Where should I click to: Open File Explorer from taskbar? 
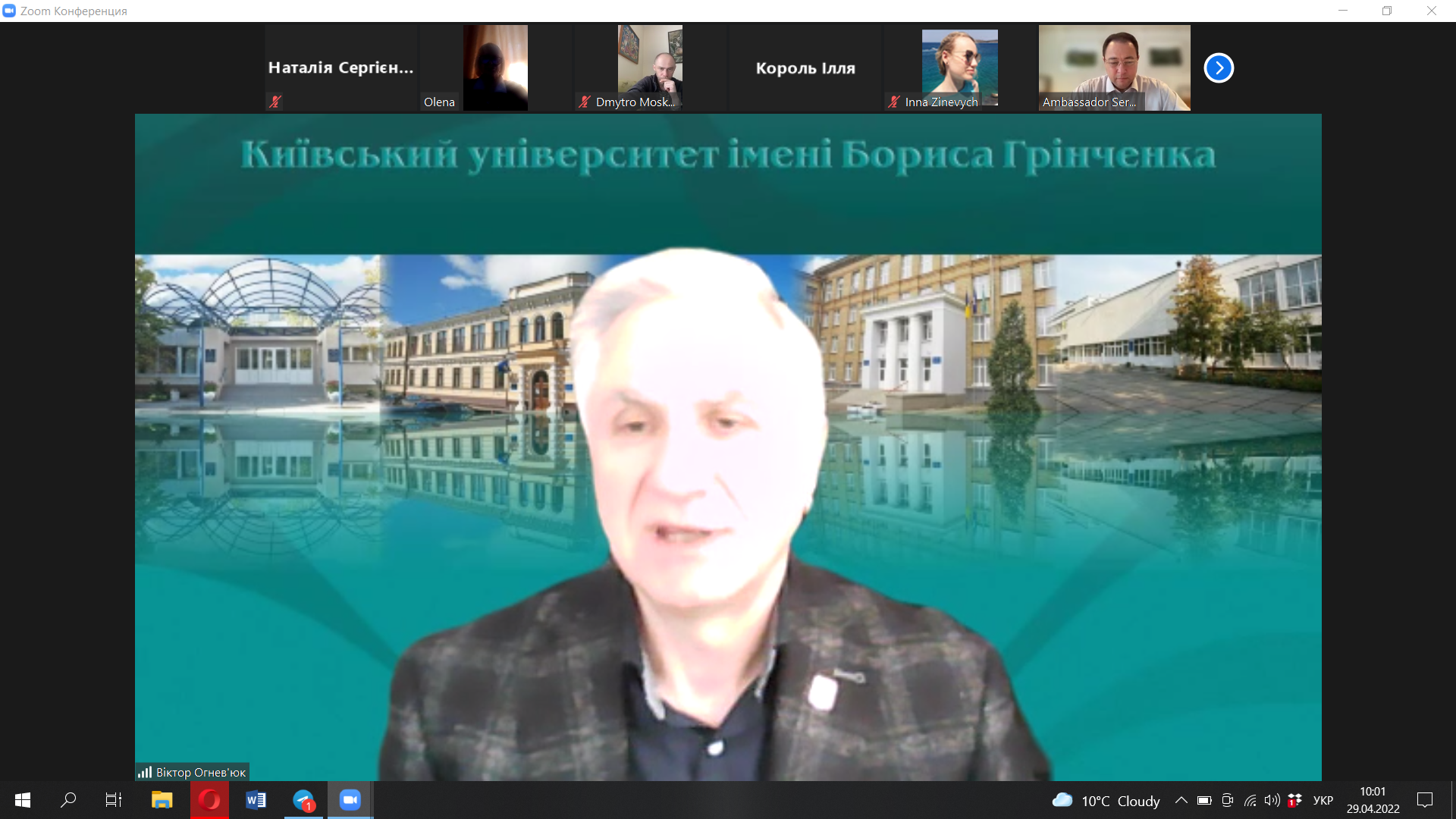coord(162,800)
